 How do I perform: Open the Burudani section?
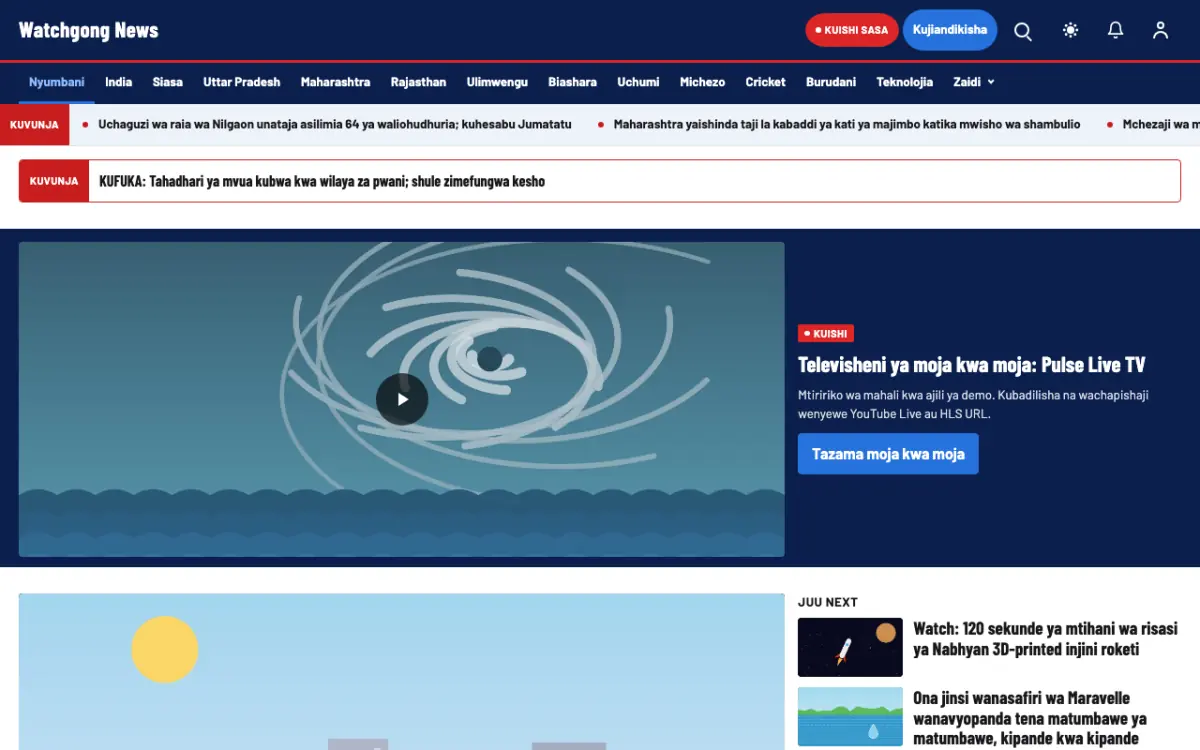tap(831, 82)
